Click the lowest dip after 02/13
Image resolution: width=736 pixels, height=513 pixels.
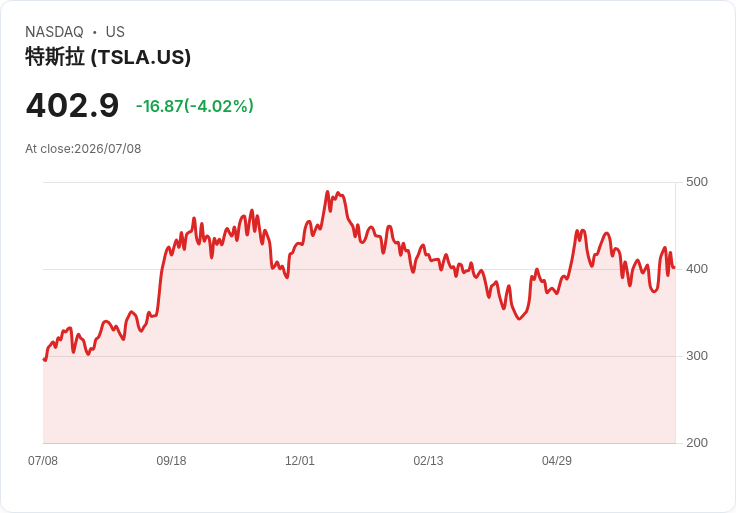click(519, 319)
